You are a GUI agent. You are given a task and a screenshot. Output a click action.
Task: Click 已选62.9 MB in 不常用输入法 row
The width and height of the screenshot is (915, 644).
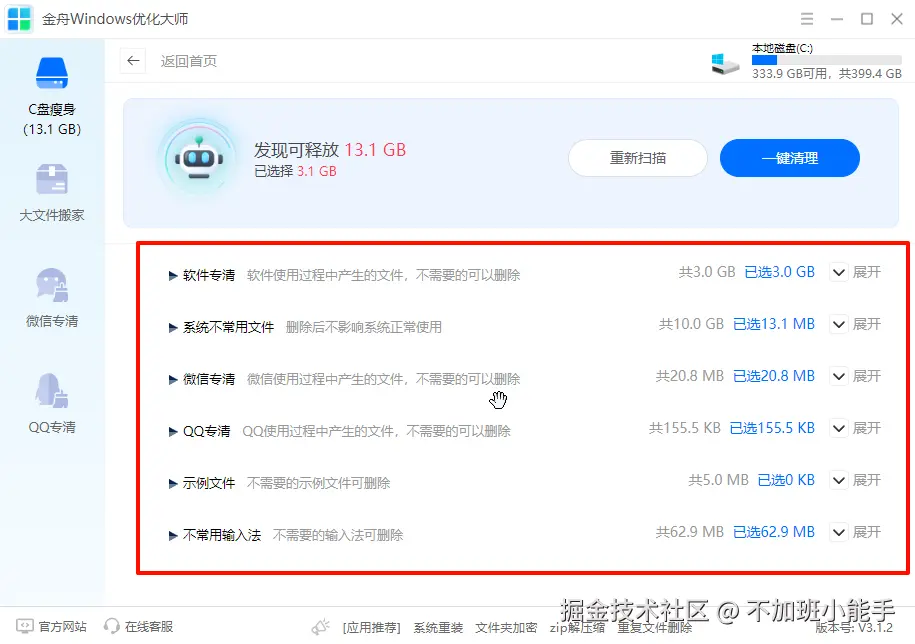click(774, 531)
